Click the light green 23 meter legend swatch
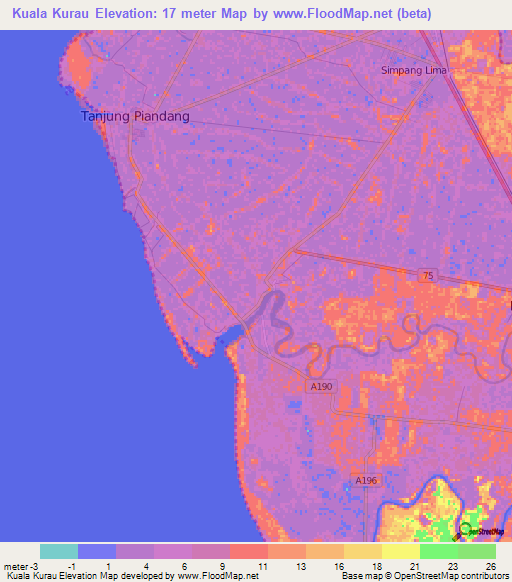 477,552
